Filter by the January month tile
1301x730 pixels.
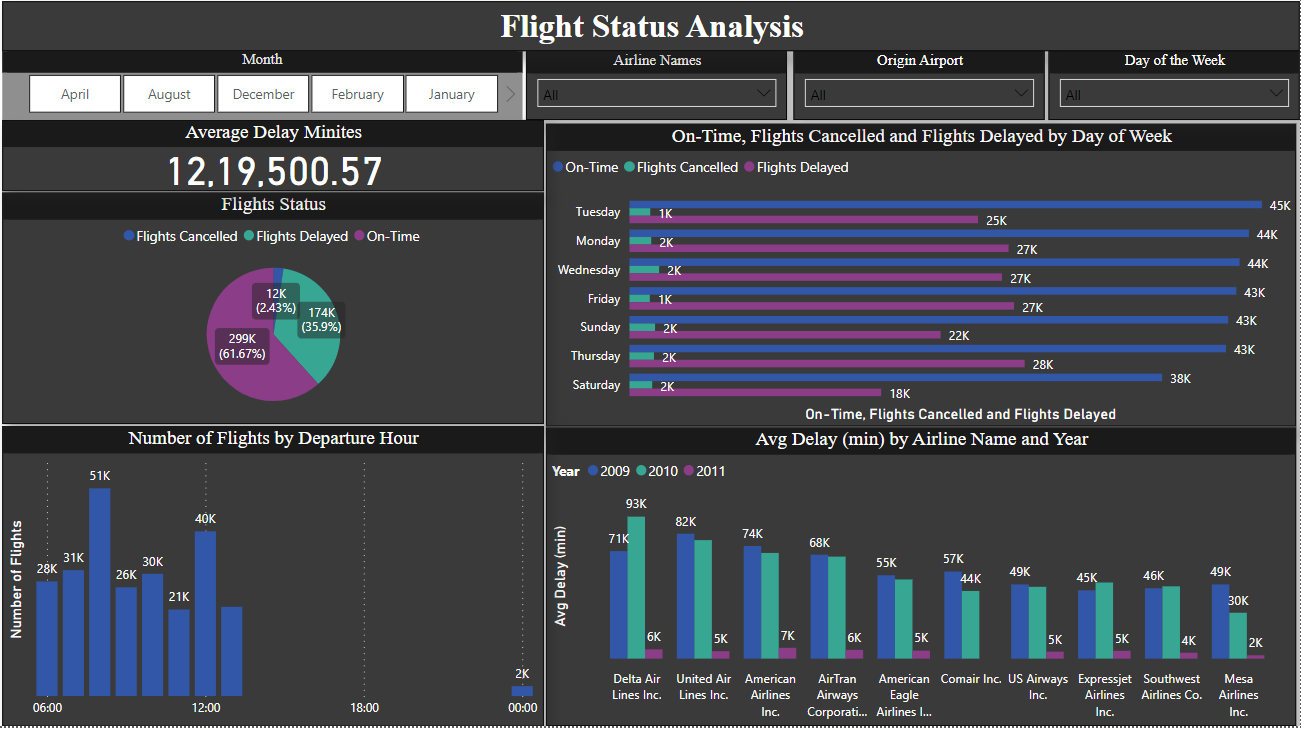tap(451, 94)
